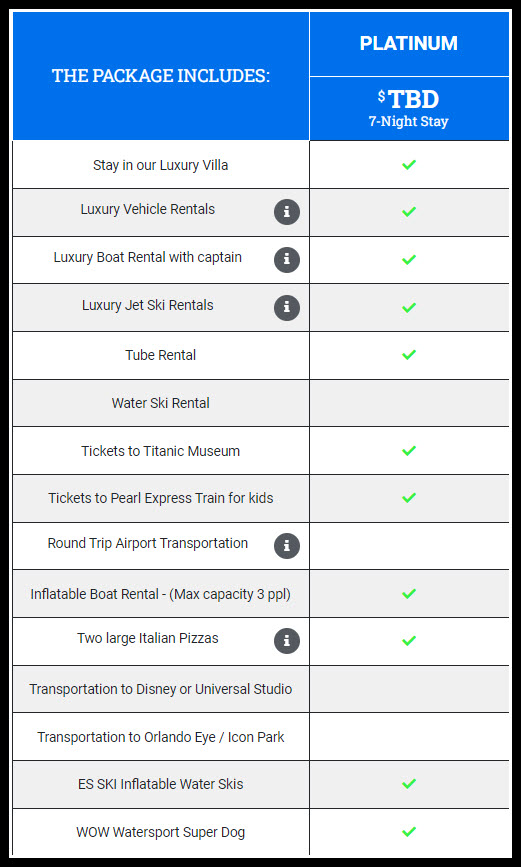
Task: Click the $TBD 7-Night Stay price cell
Action: (409, 108)
